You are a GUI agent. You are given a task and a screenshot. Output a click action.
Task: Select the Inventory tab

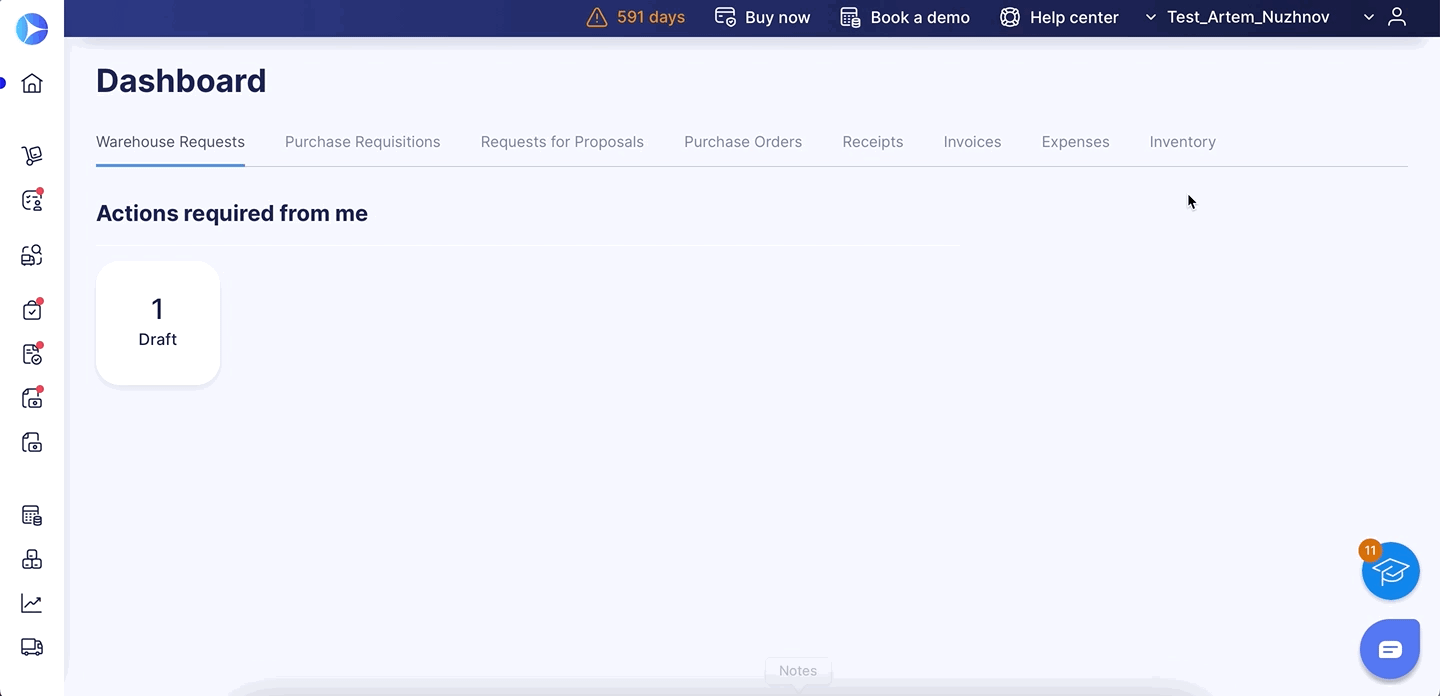(1182, 142)
